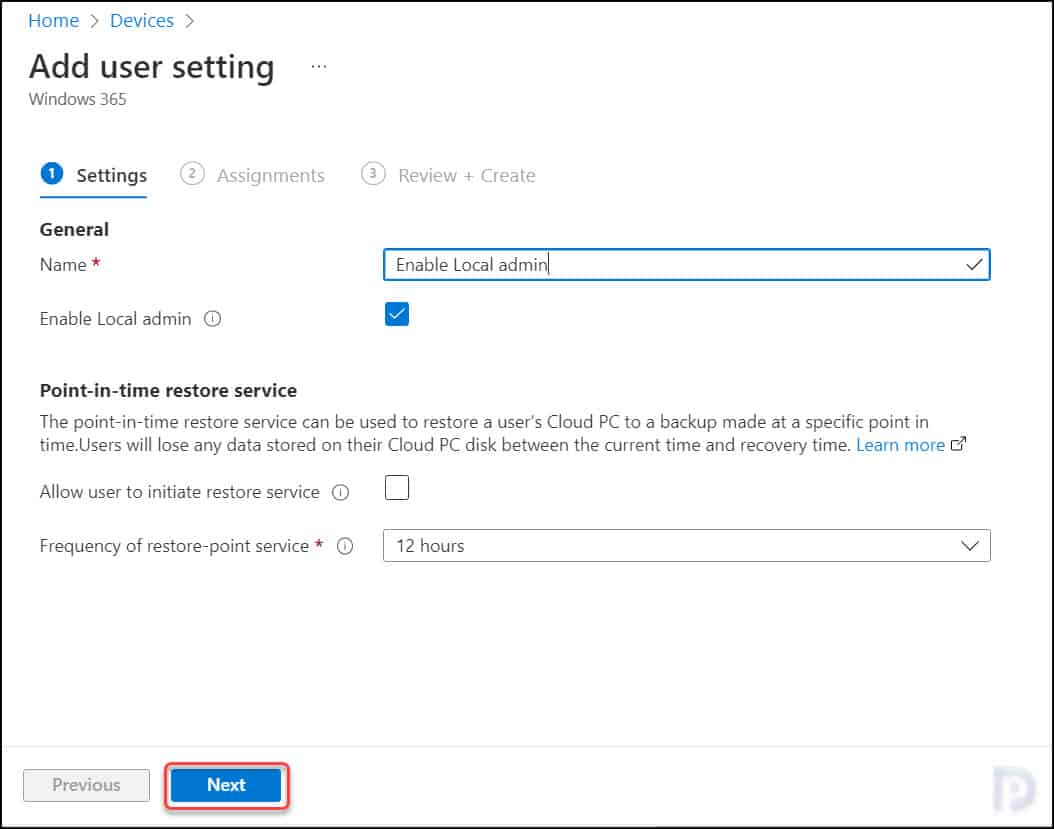Click step 2 circle icon for Assignments

point(192,173)
